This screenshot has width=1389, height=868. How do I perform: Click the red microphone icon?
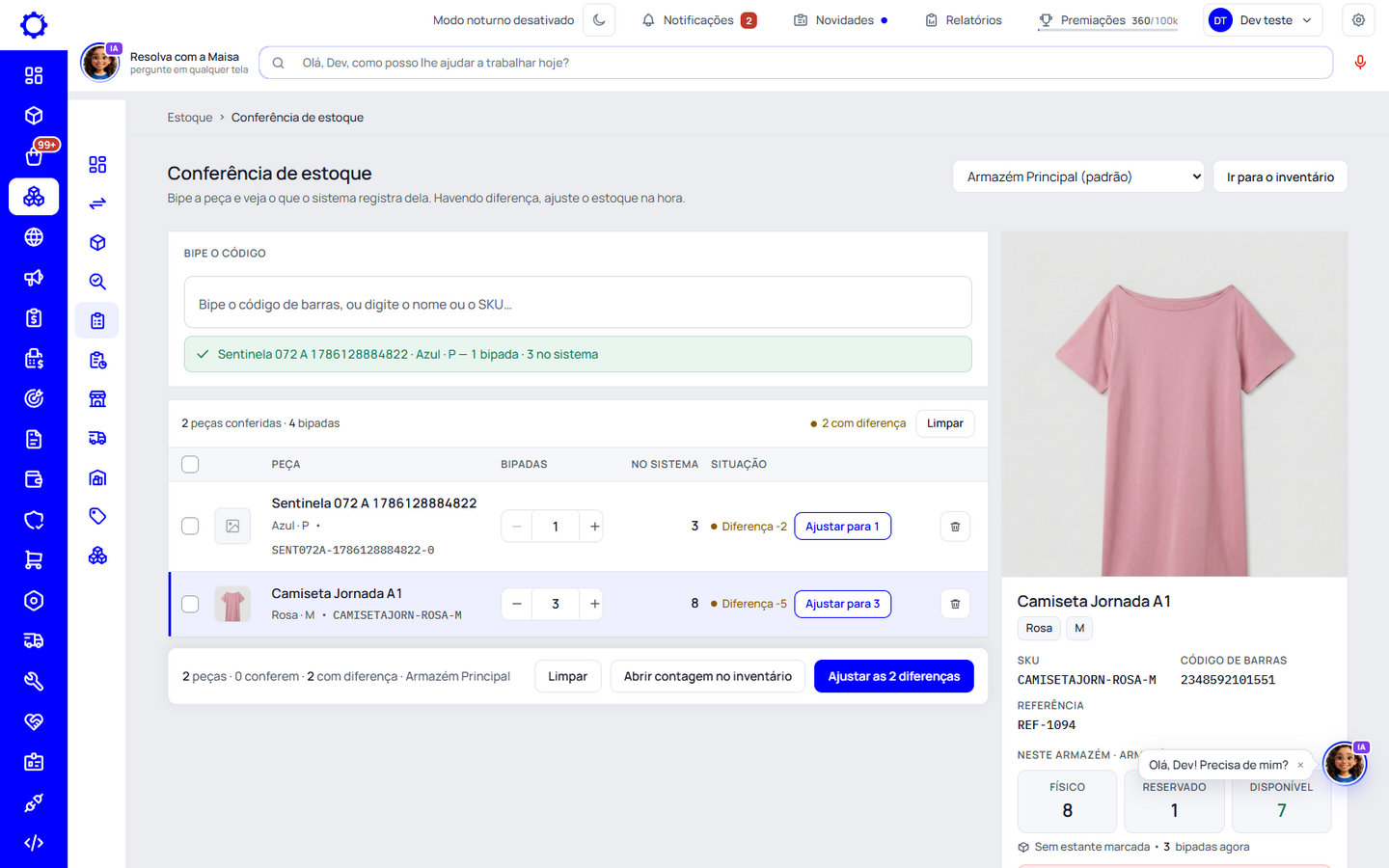tap(1360, 63)
